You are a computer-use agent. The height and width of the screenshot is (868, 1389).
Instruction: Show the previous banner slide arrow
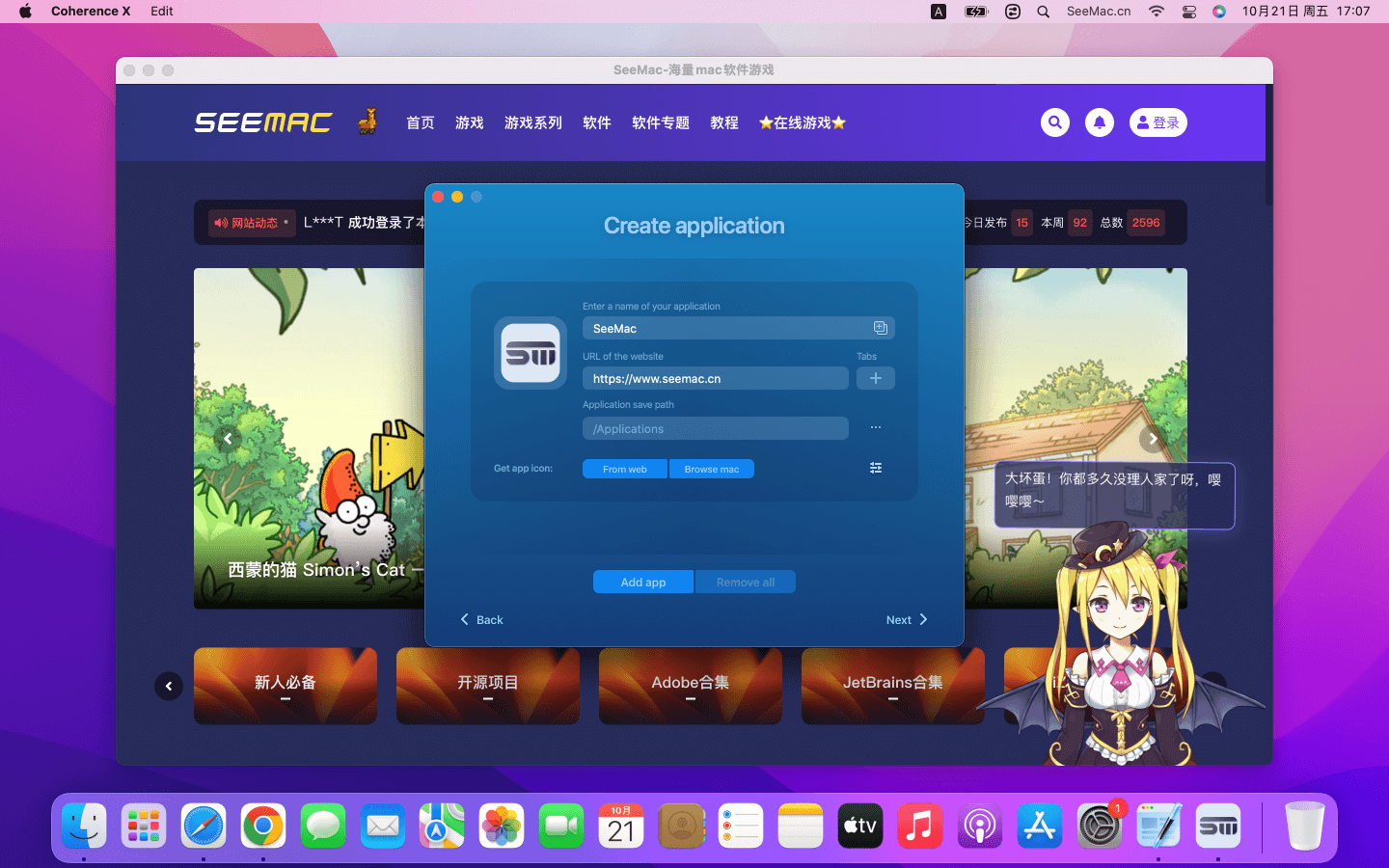(x=228, y=439)
